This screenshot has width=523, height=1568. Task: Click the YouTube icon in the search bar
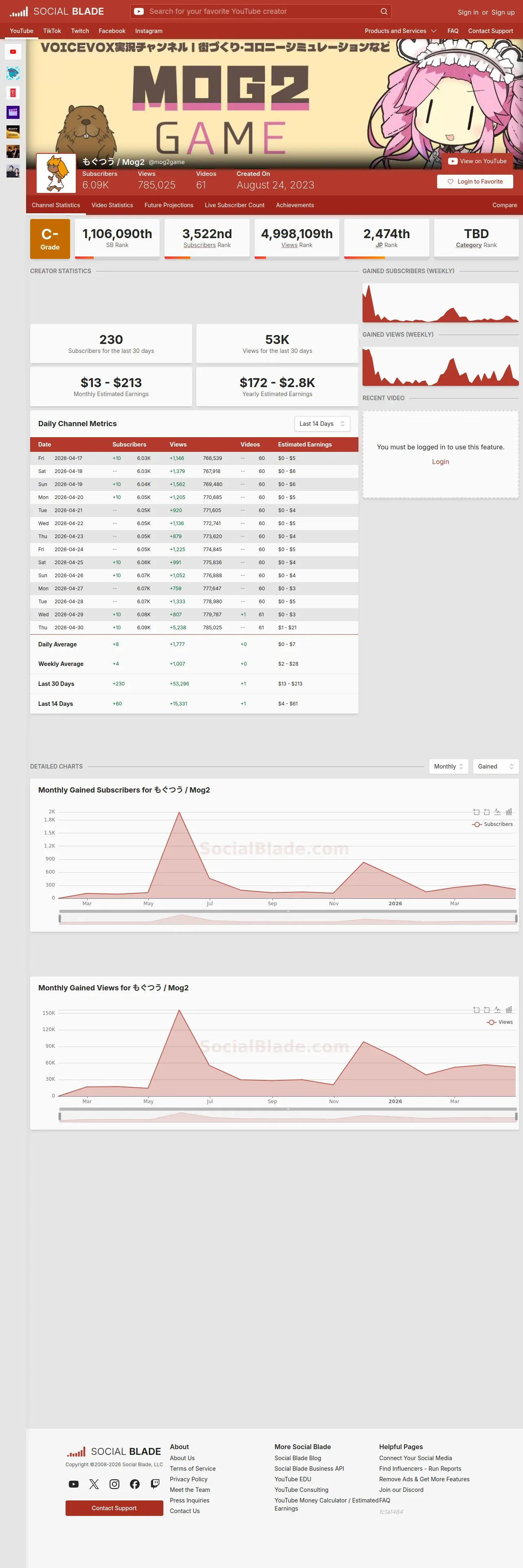coord(139,11)
